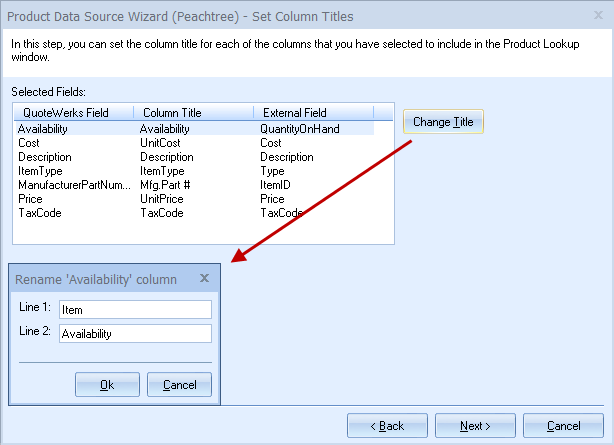
Task: Cancel the Rename column dialog
Action: pyautogui.click(x=179, y=385)
